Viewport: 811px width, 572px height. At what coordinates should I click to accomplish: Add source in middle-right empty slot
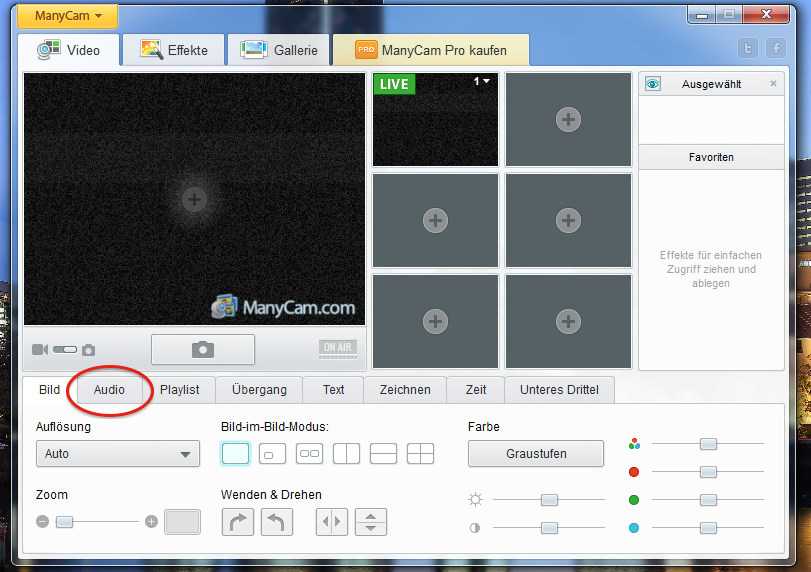pos(568,220)
